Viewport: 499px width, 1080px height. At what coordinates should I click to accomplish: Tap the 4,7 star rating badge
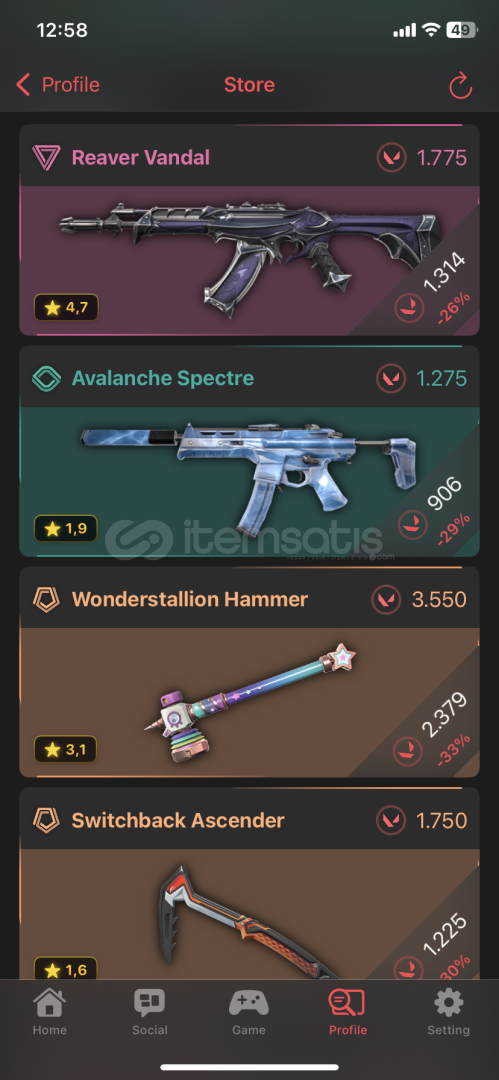tap(66, 307)
